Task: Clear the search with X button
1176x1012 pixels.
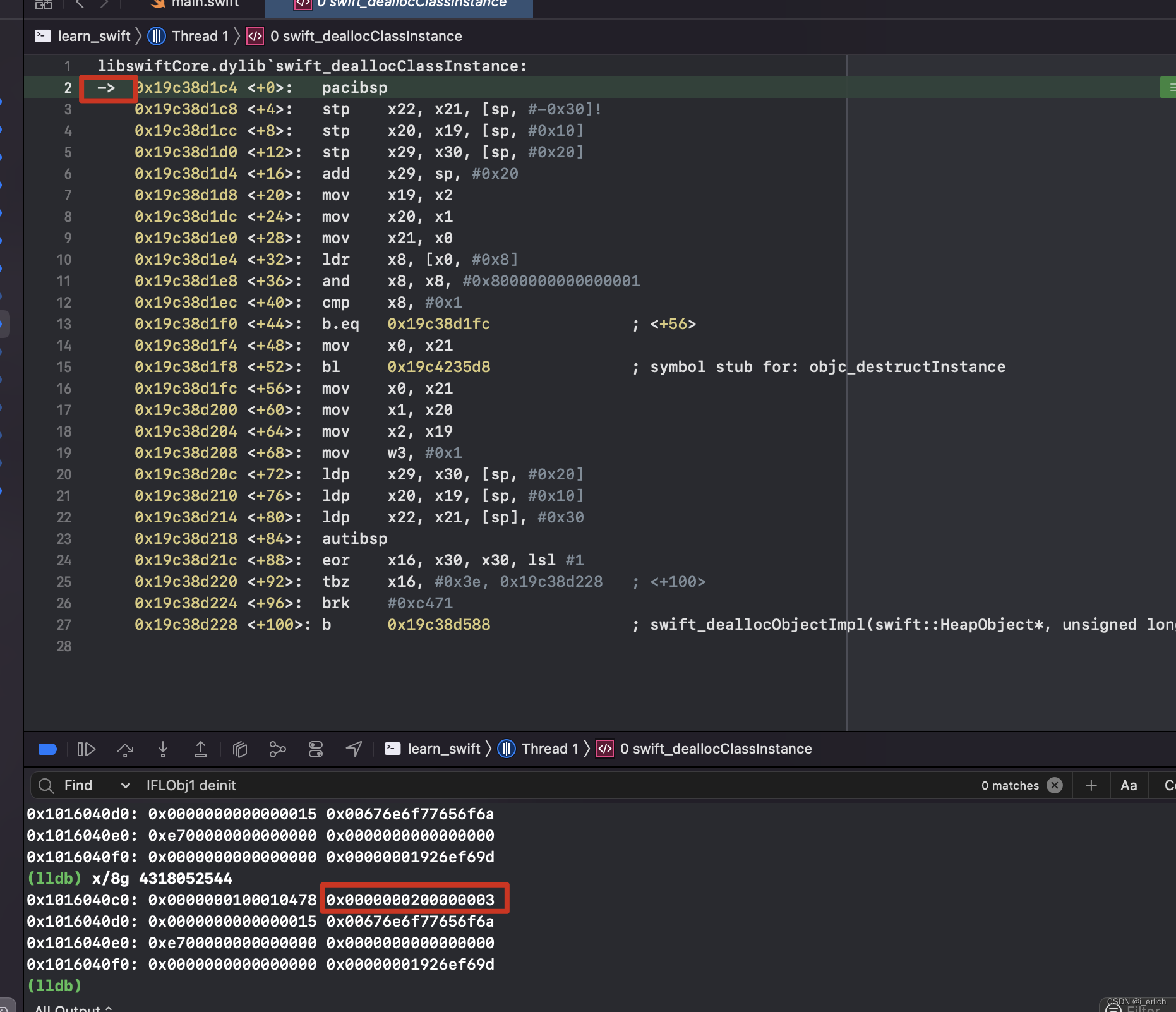Action: pos(1055,785)
